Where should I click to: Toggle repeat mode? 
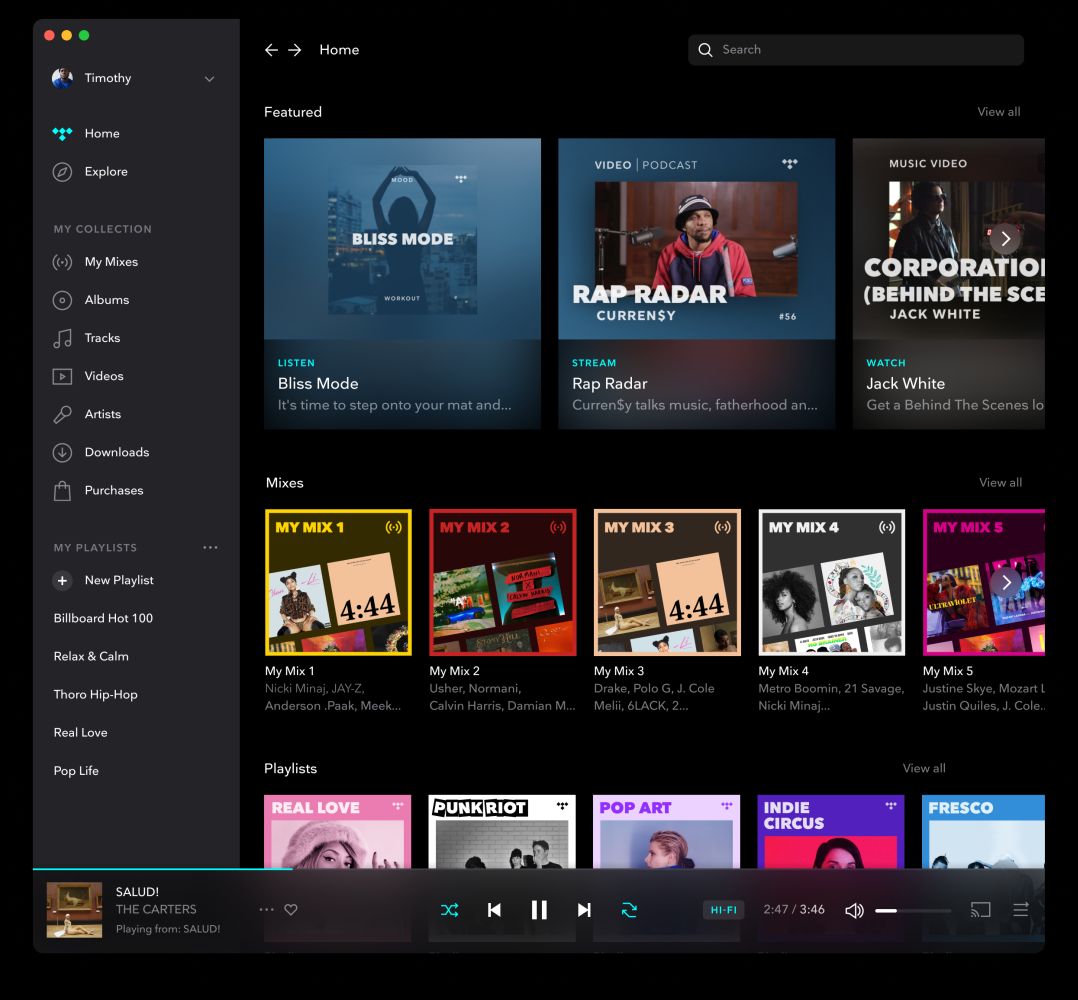click(629, 910)
